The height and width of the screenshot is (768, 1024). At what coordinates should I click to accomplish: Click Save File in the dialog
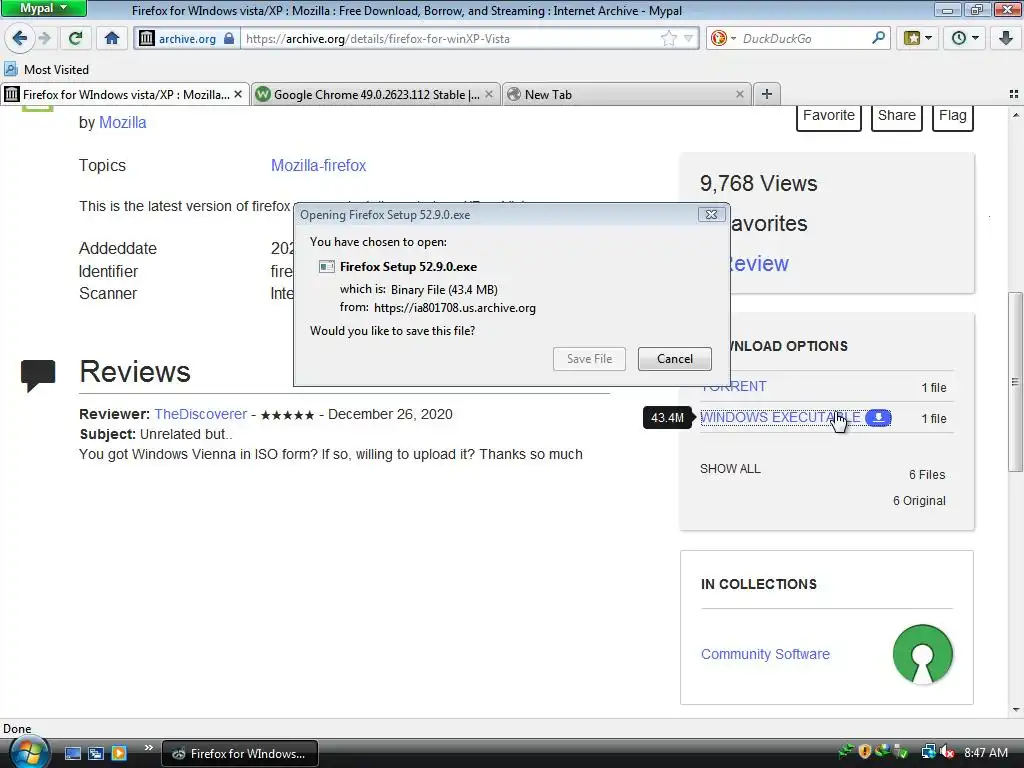(x=589, y=359)
